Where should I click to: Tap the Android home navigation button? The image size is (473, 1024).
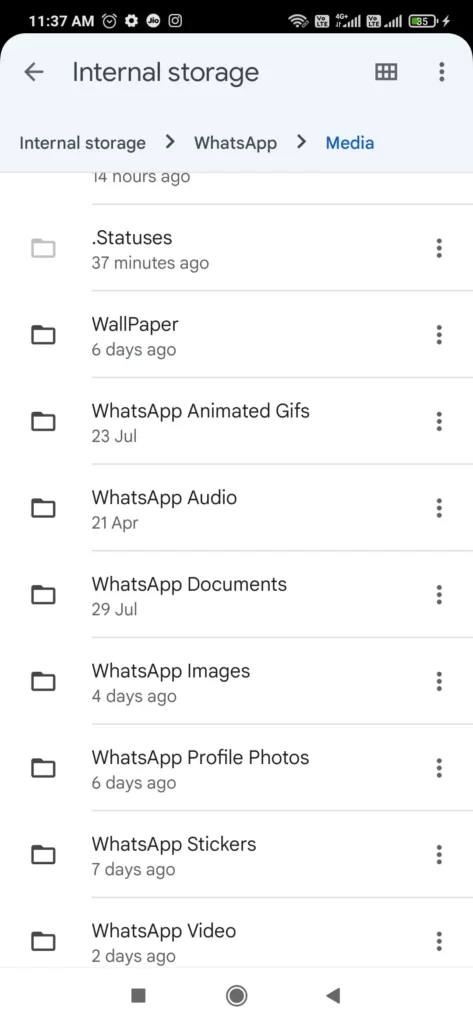tap(236, 995)
